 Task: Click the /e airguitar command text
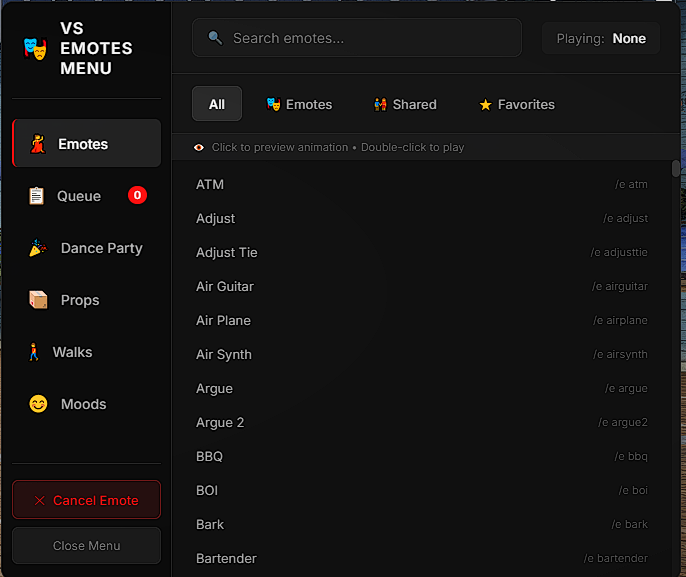(x=620, y=286)
